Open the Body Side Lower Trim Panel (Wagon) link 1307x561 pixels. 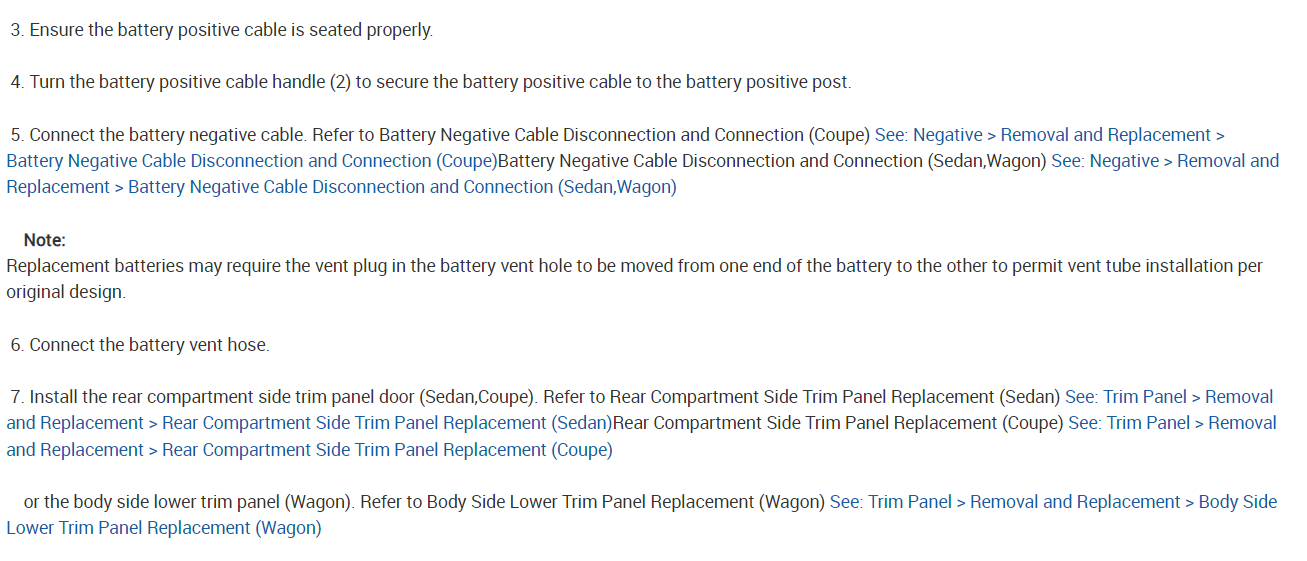click(1052, 502)
